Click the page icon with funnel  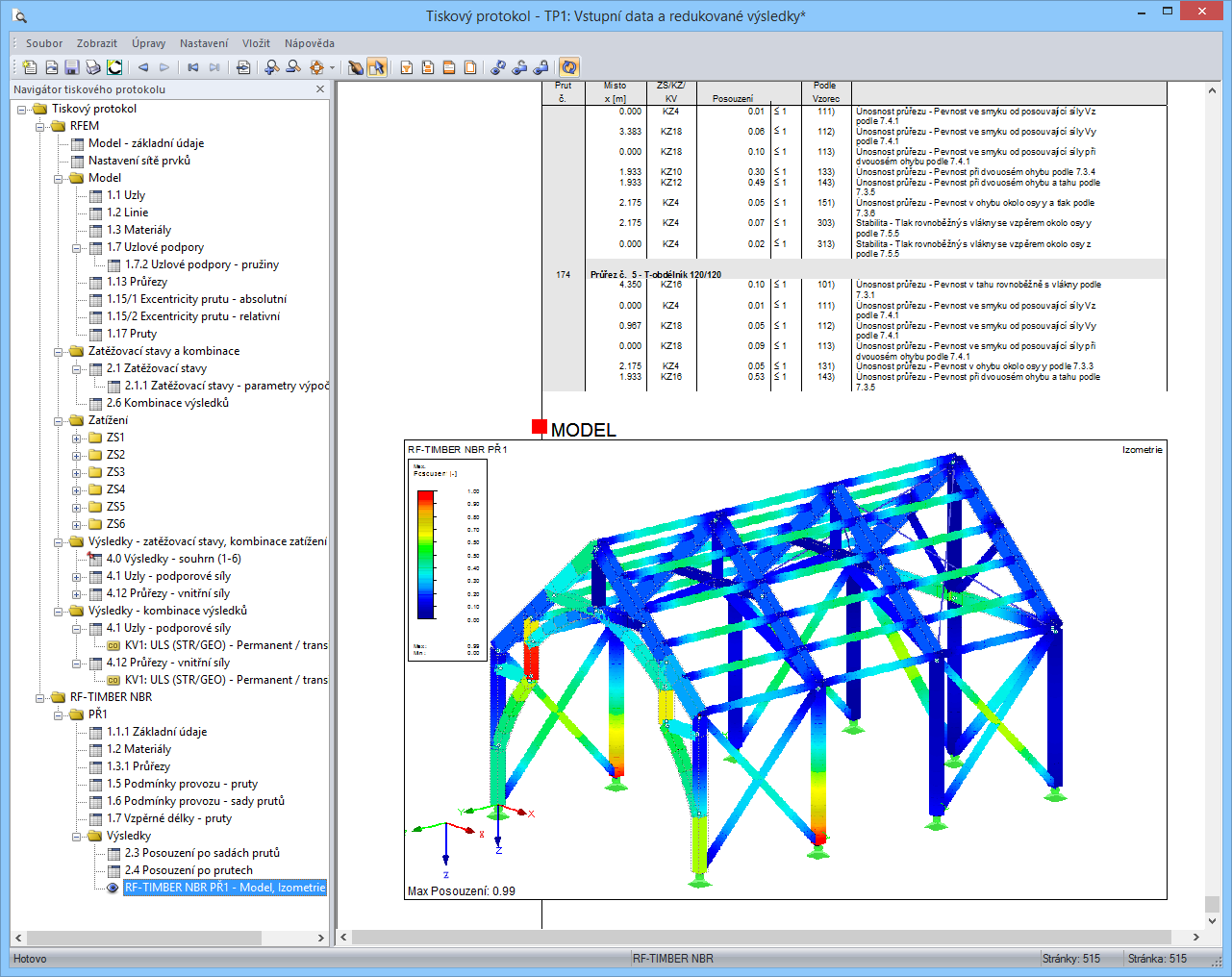point(407,67)
